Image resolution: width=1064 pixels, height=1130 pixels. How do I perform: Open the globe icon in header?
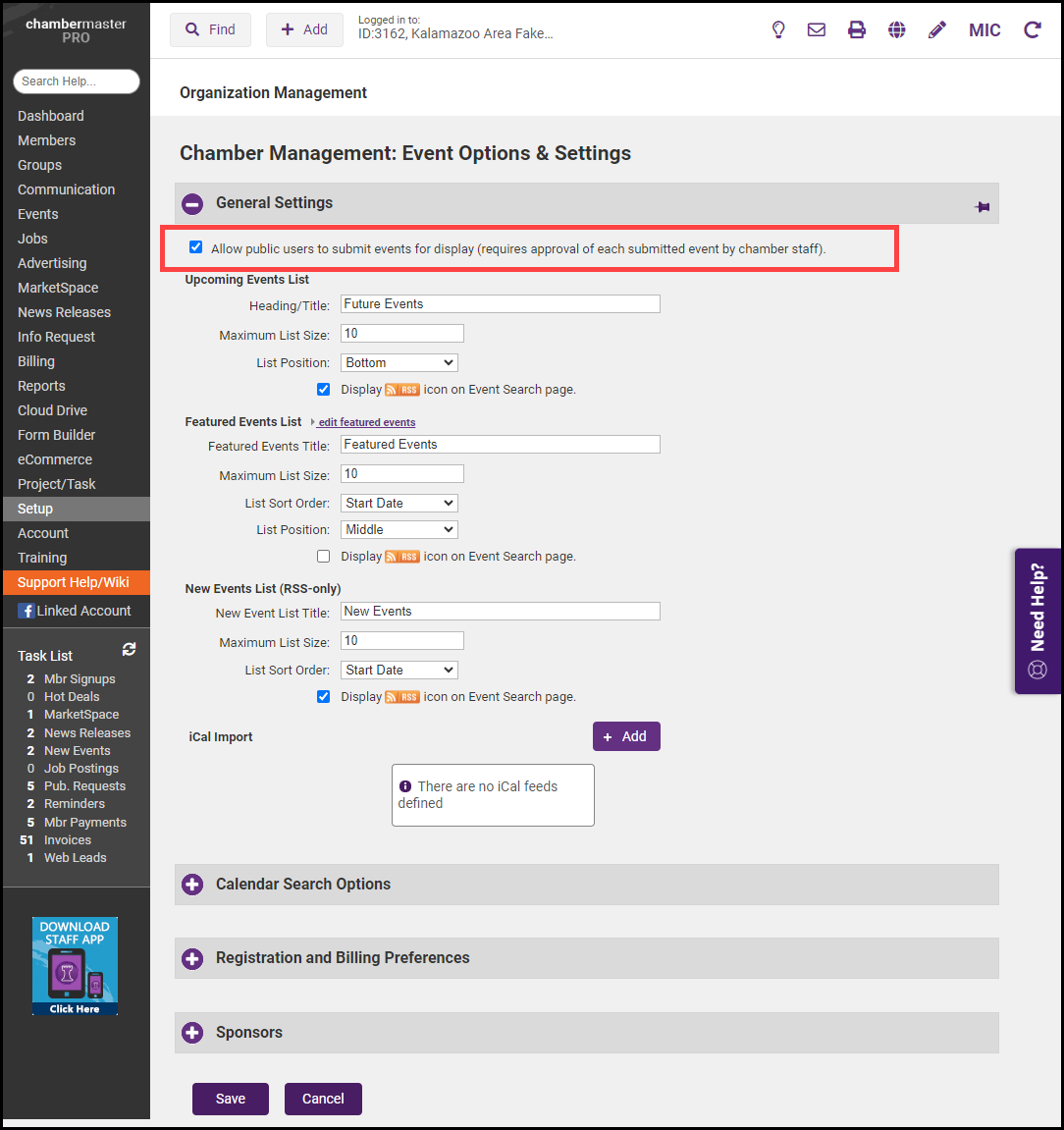(897, 30)
